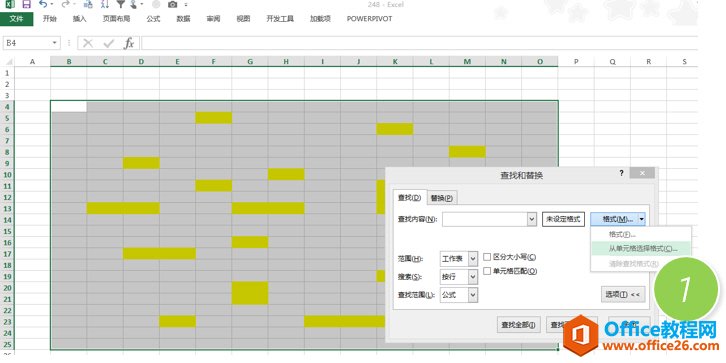This screenshot has width=726, height=363.
Task: Open the 插入 ribbon tab
Action: click(x=80, y=19)
